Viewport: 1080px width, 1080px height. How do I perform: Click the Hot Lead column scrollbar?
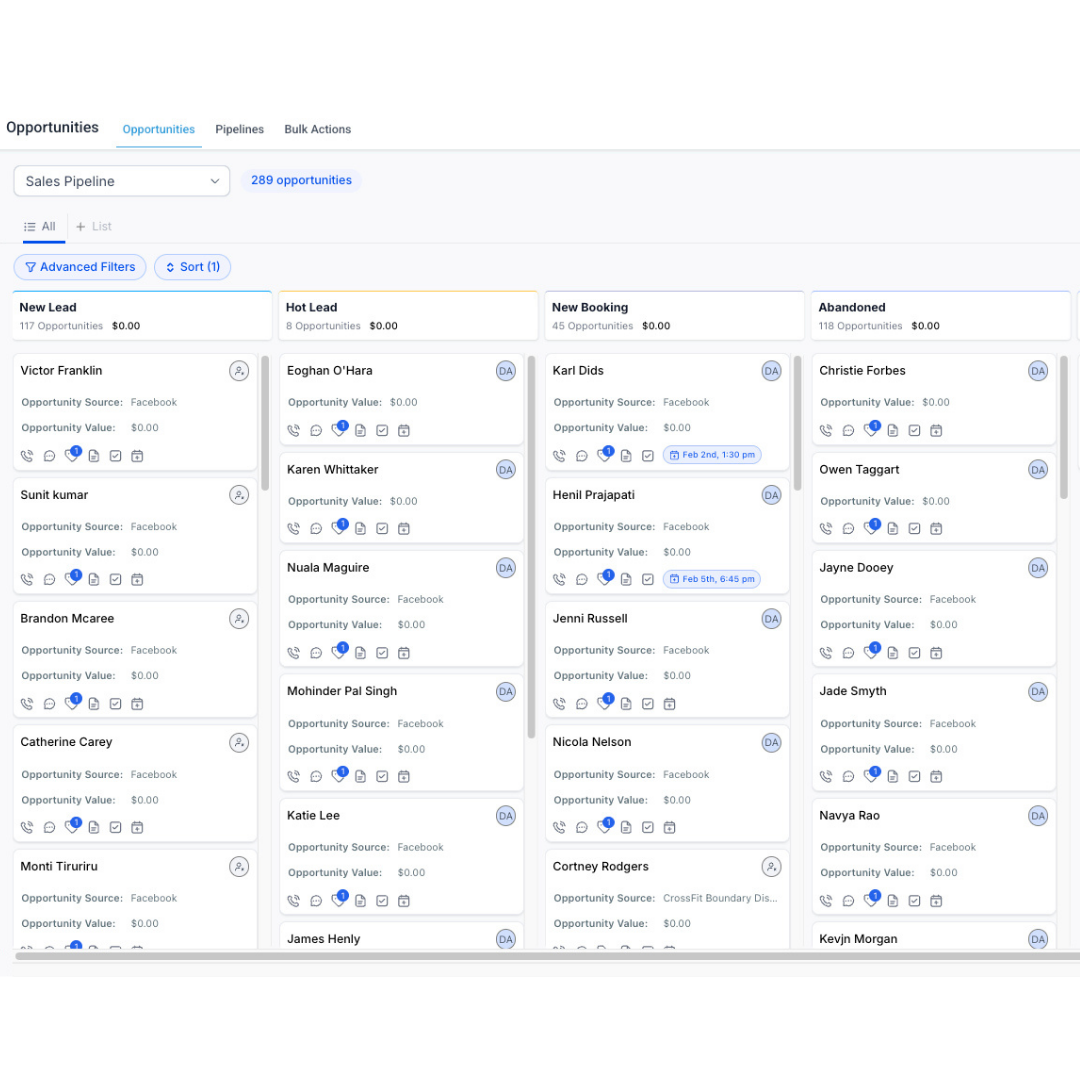[x=531, y=547]
